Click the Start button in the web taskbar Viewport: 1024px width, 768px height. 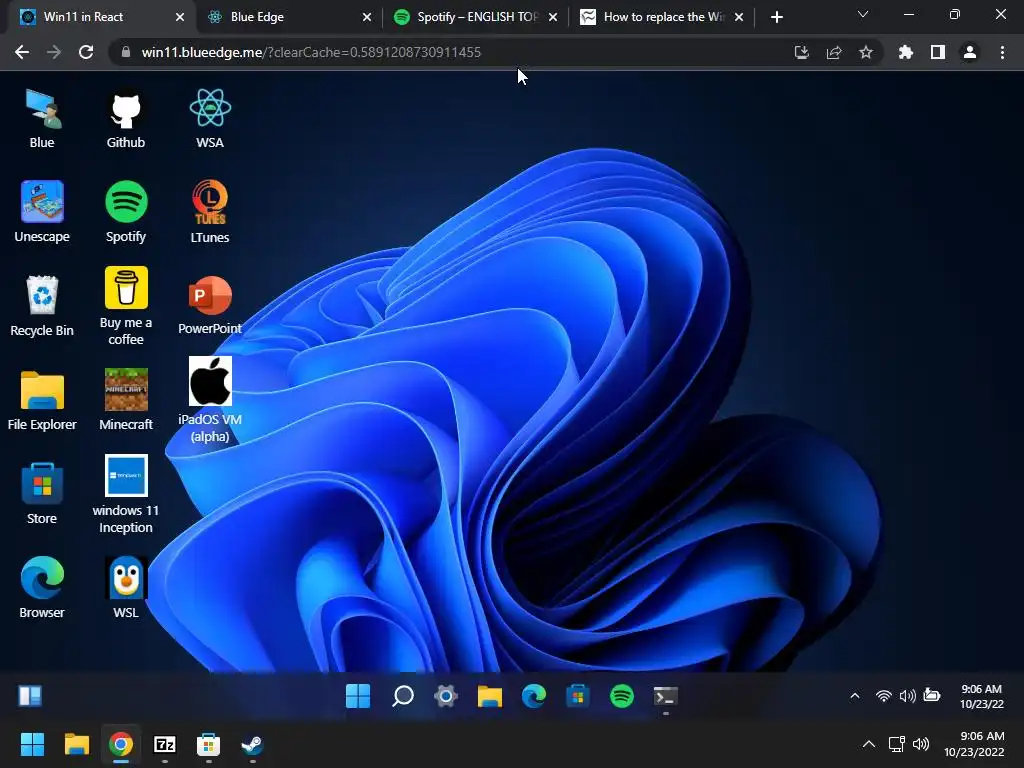pos(358,696)
